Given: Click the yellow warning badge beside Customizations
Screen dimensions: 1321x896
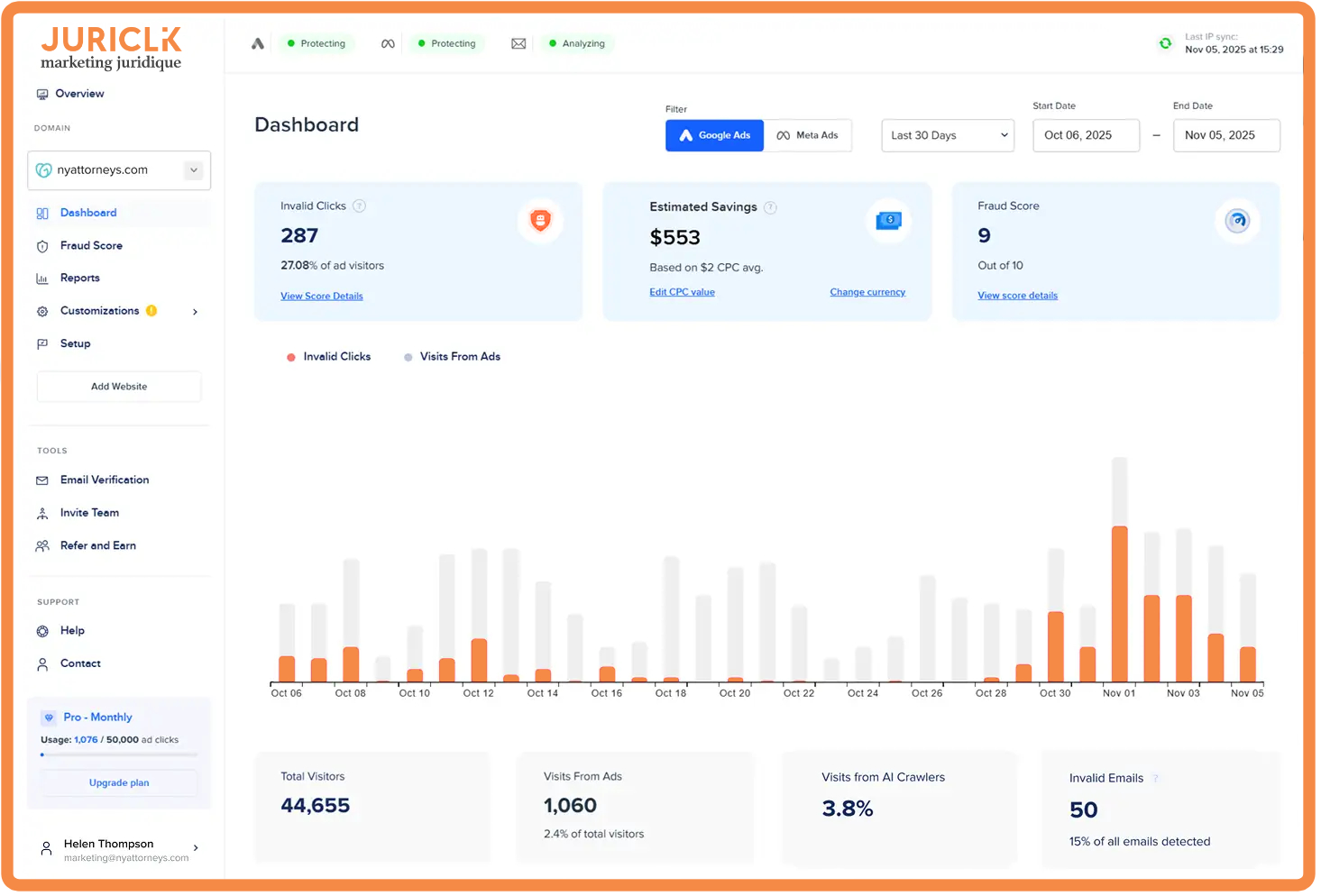Looking at the screenshot, I should (x=151, y=310).
